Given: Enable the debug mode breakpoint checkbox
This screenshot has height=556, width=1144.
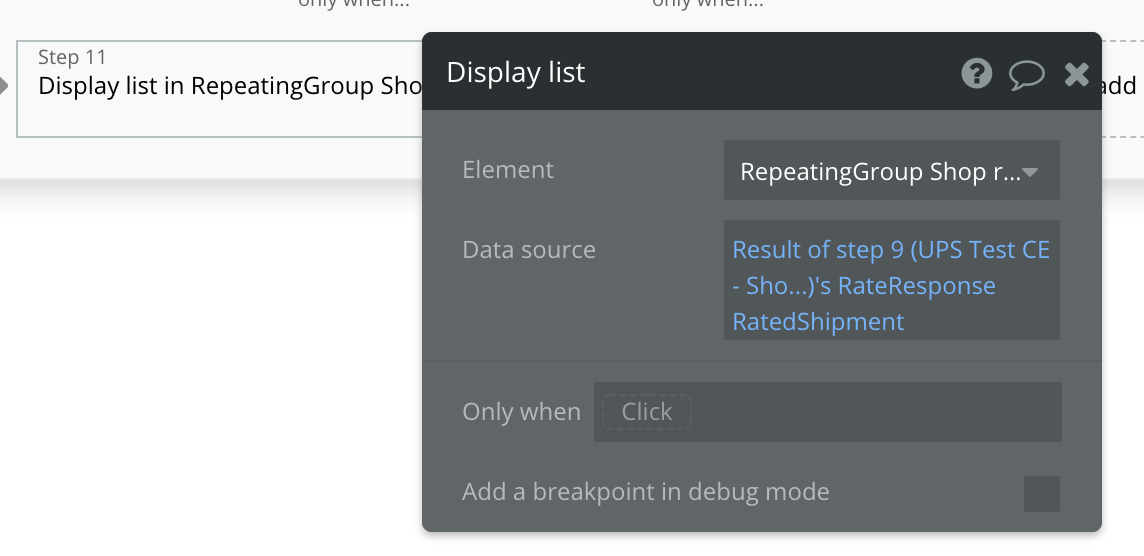Looking at the screenshot, I should click(1041, 493).
